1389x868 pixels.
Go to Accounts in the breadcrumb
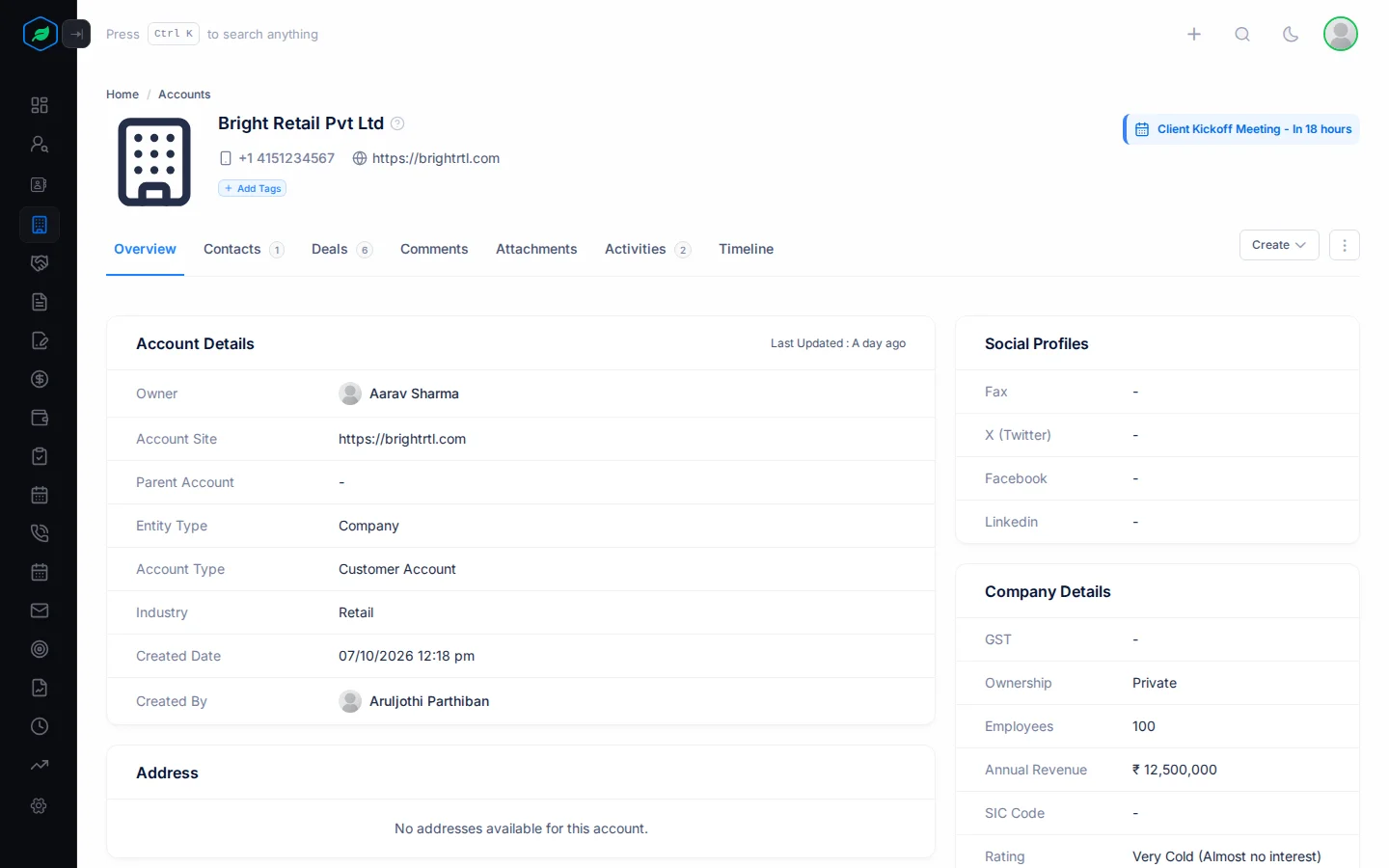point(184,95)
